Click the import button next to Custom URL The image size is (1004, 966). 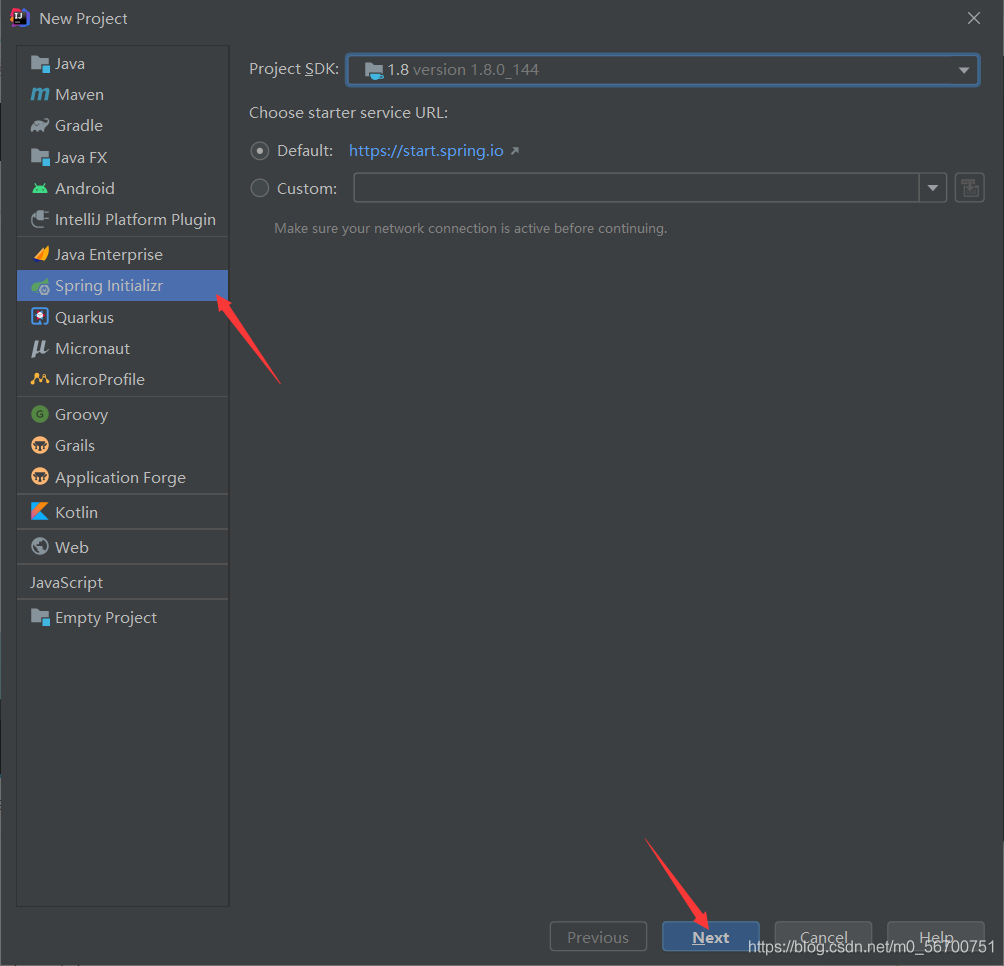point(969,188)
